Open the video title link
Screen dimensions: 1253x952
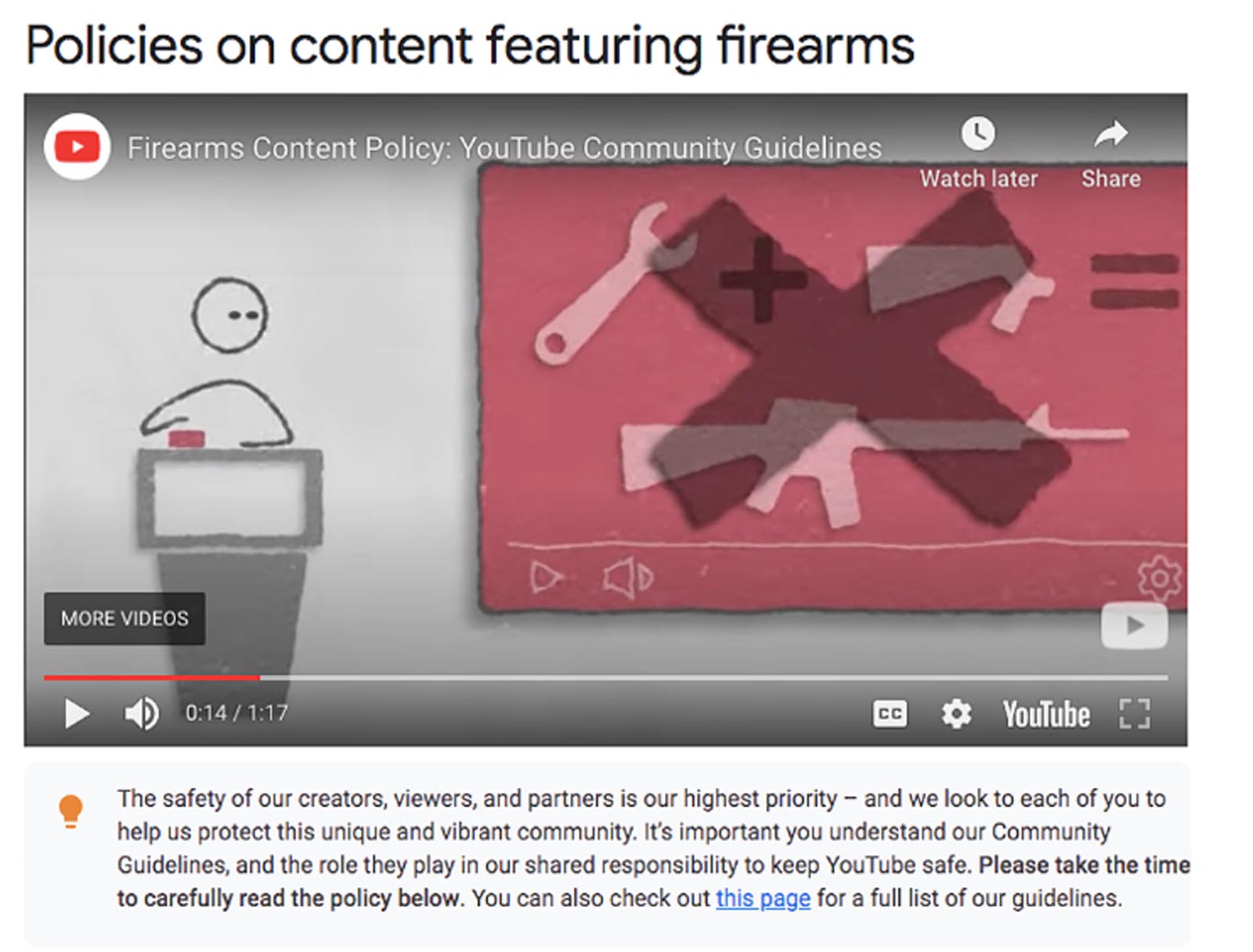pyautogui.click(x=504, y=148)
